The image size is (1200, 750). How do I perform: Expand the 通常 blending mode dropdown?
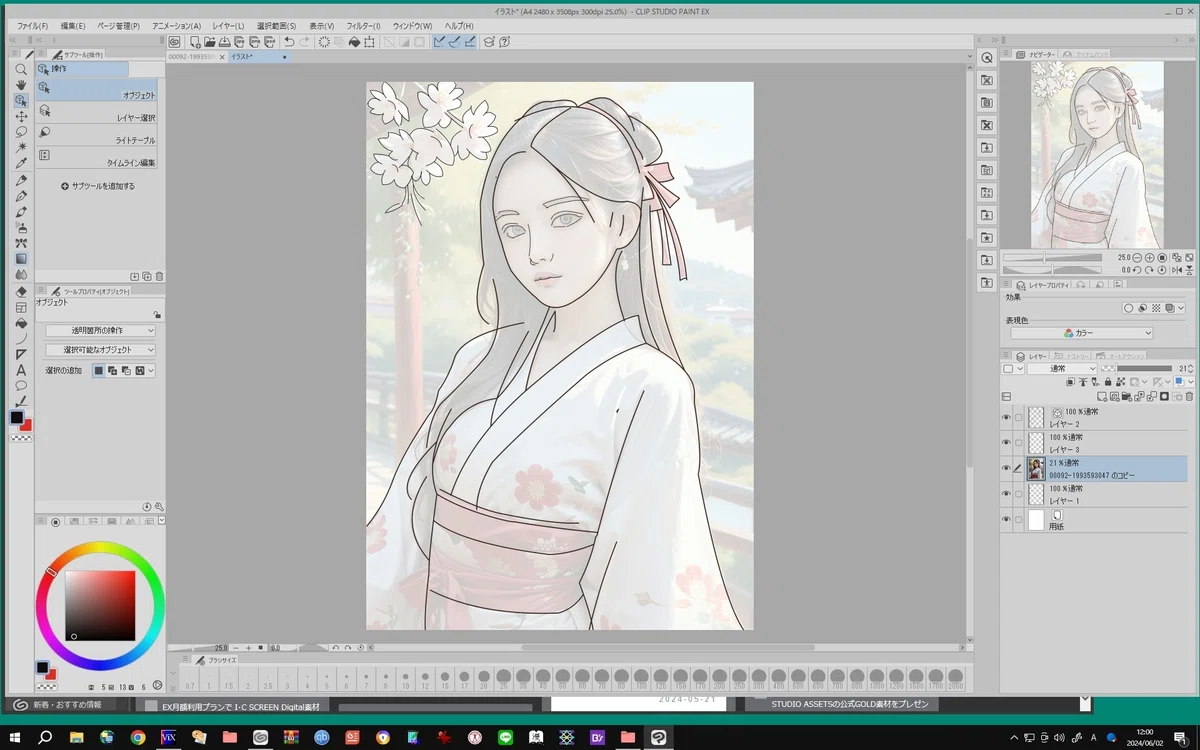point(1062,368)
